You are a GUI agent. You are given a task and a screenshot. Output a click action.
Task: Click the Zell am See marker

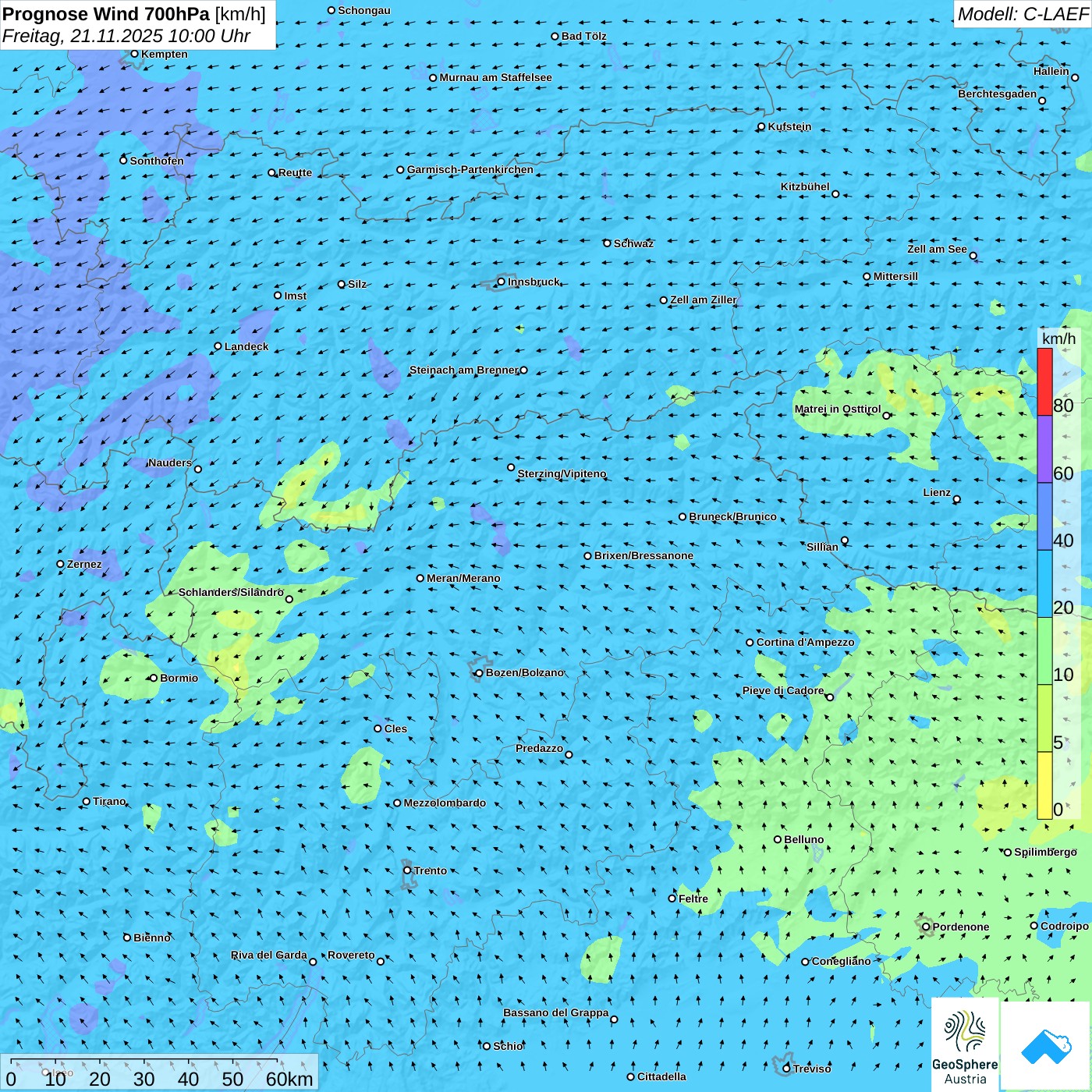pyautogui.click(x=973, y=255)
